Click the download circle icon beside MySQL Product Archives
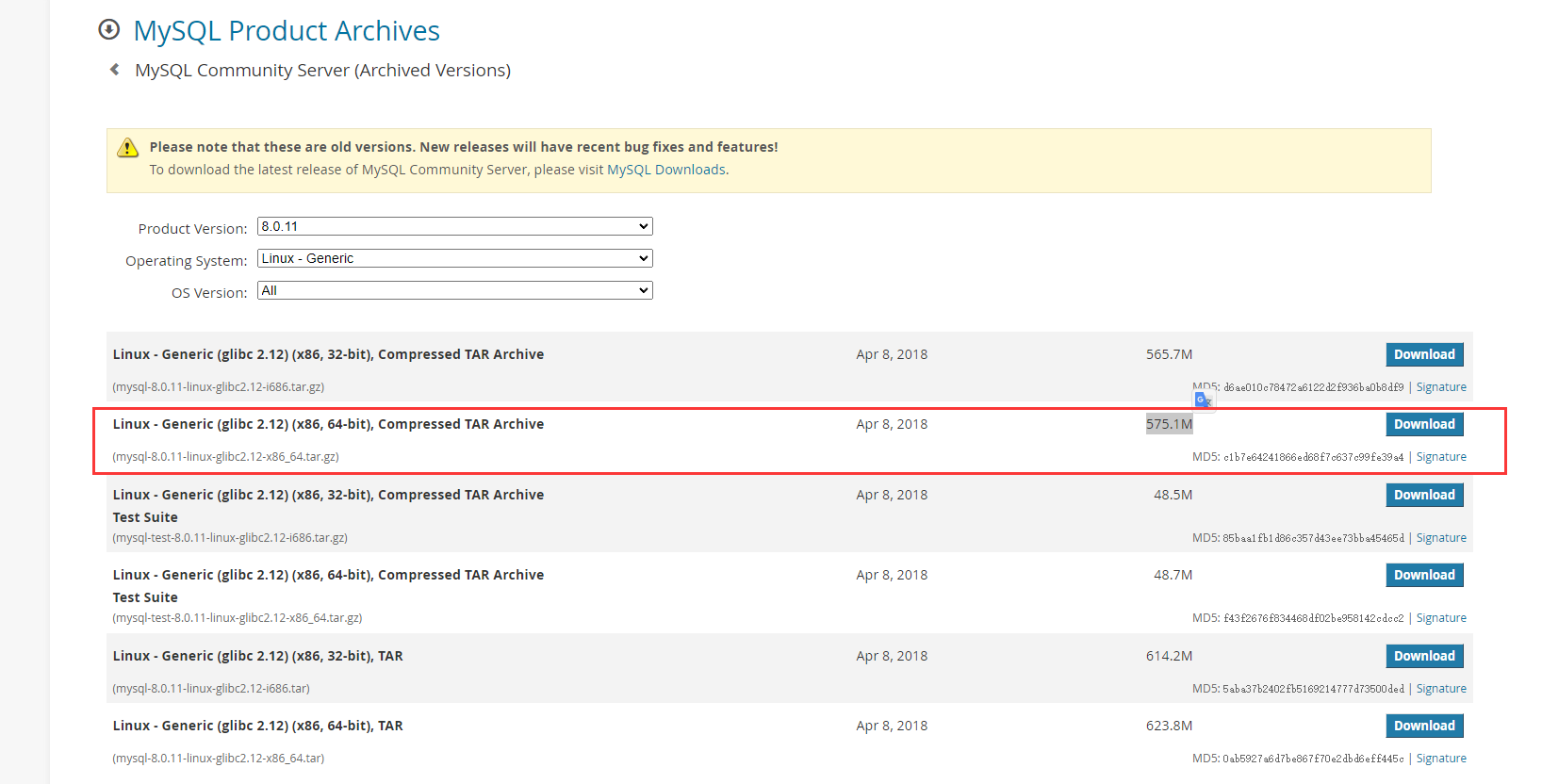 [x=109, y=29]
